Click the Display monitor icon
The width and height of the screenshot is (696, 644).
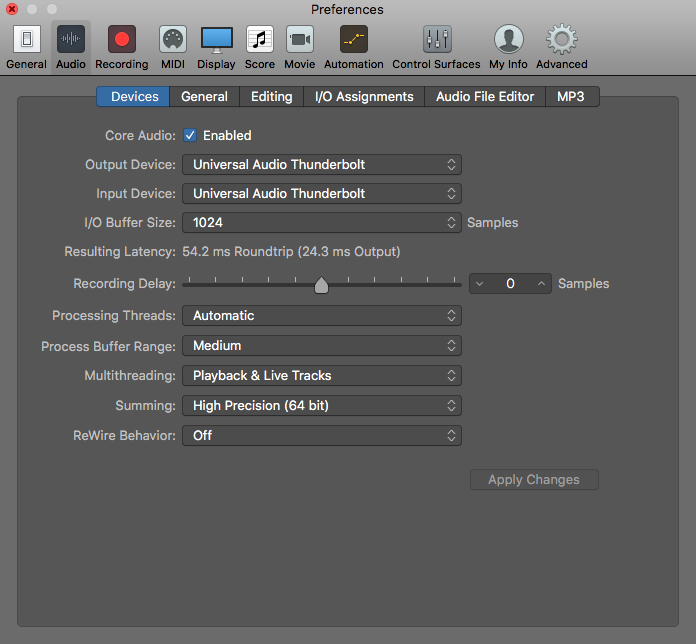216,40
